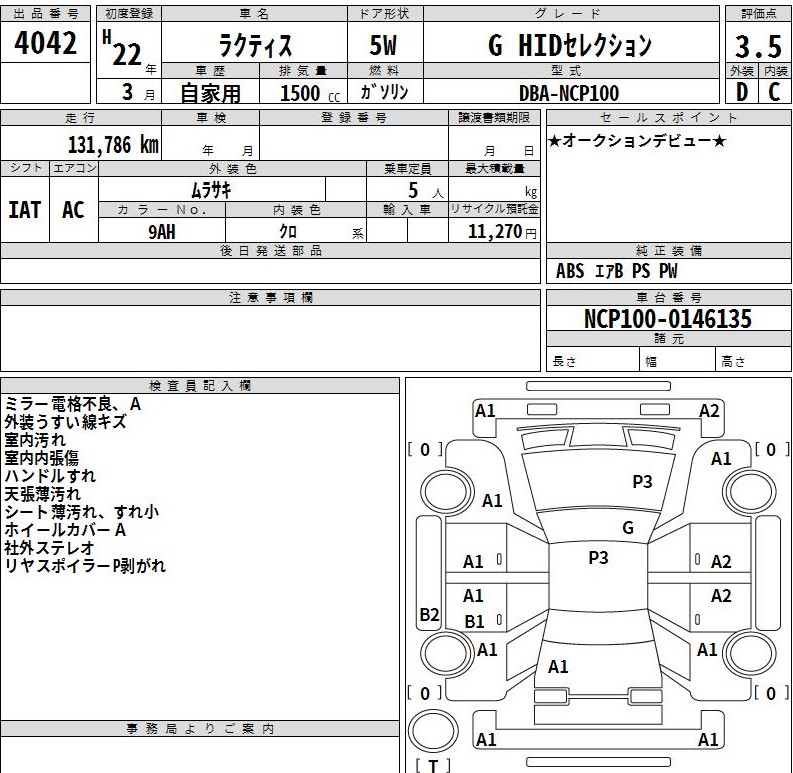
Task: Click the 車台番号 header
Action: (669, 298)
